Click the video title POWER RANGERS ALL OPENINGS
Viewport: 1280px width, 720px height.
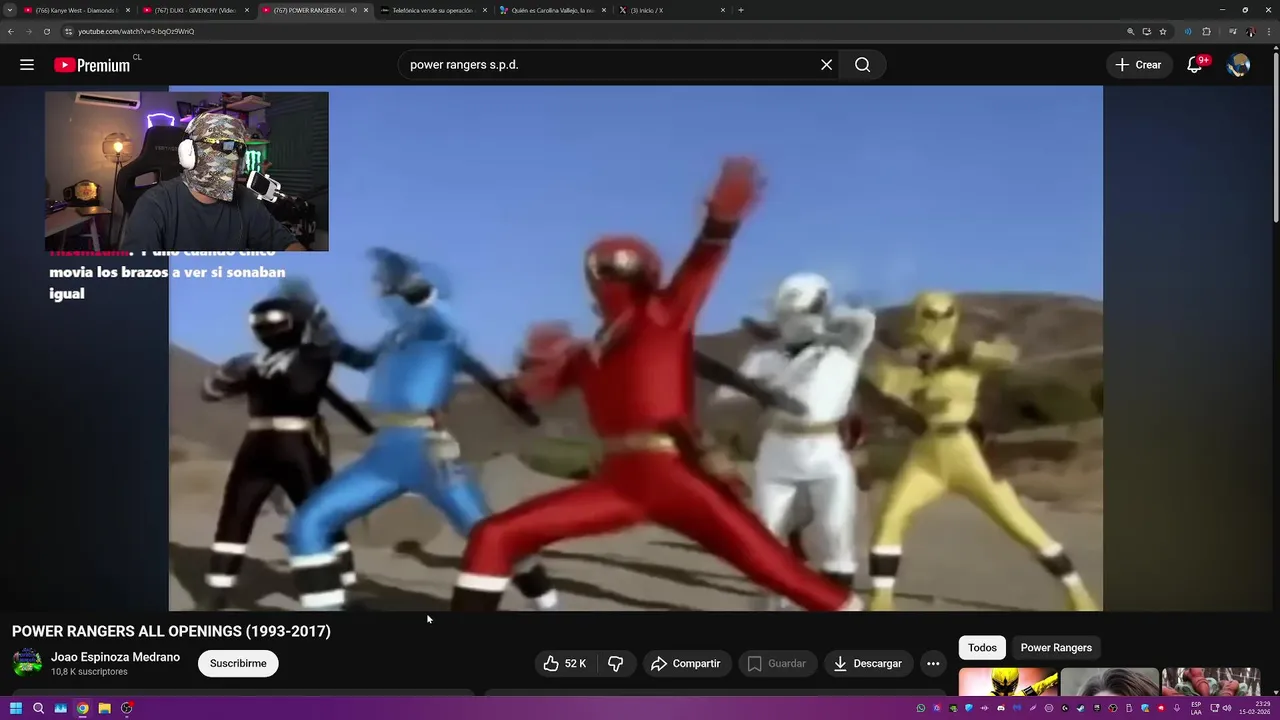coord(171,631)
